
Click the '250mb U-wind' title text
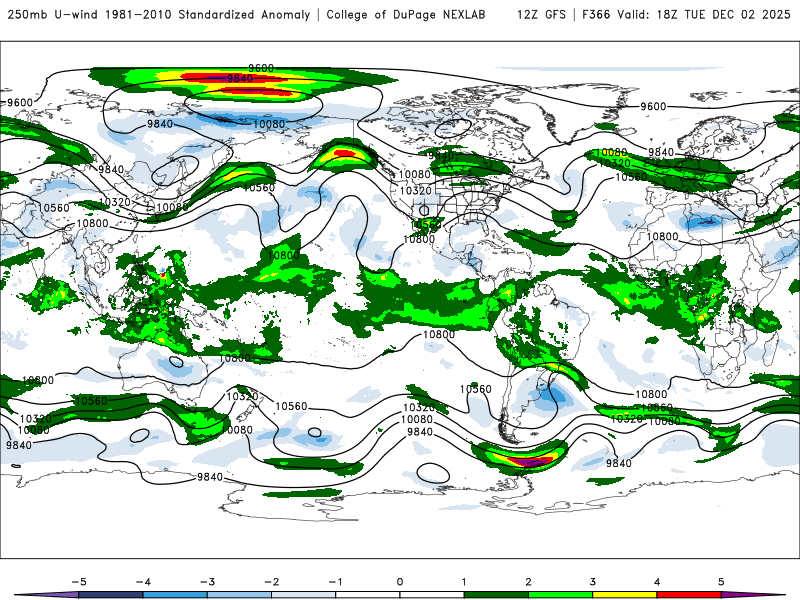[x=53, y=14]
